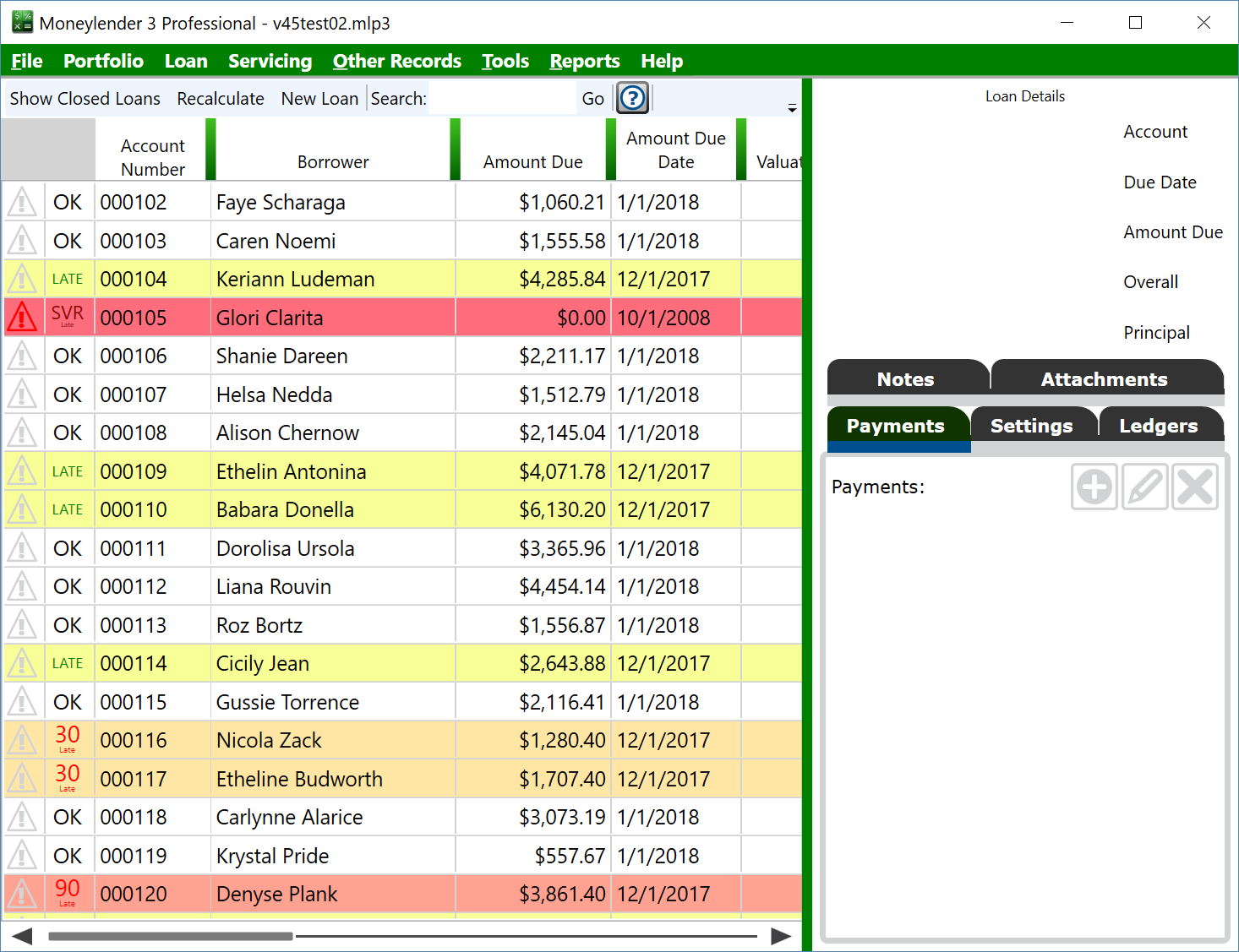Open the Portfolio menu
The width and height of the screenshot is (1239, 952).
point(103,61)
